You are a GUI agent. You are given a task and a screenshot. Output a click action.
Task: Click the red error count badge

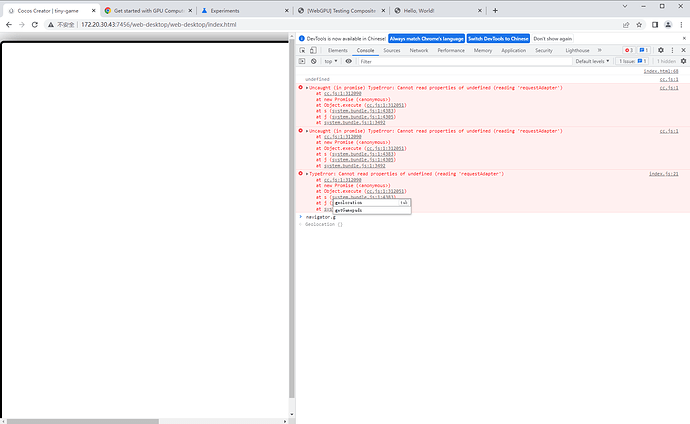628,50
